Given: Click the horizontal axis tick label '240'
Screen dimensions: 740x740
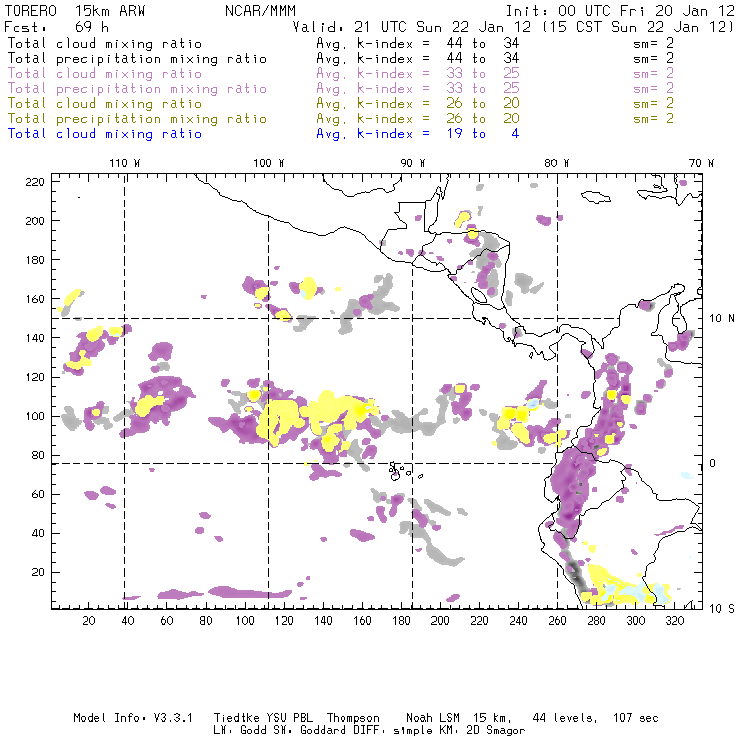Looking at the screenshot, I should (x=518, y=621).
